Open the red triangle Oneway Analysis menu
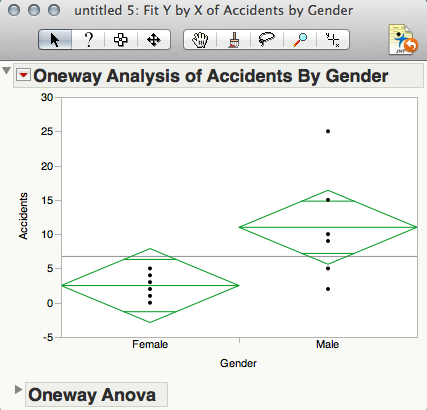Viewport: 427px width, 410px height. click(x=23, y=75)
